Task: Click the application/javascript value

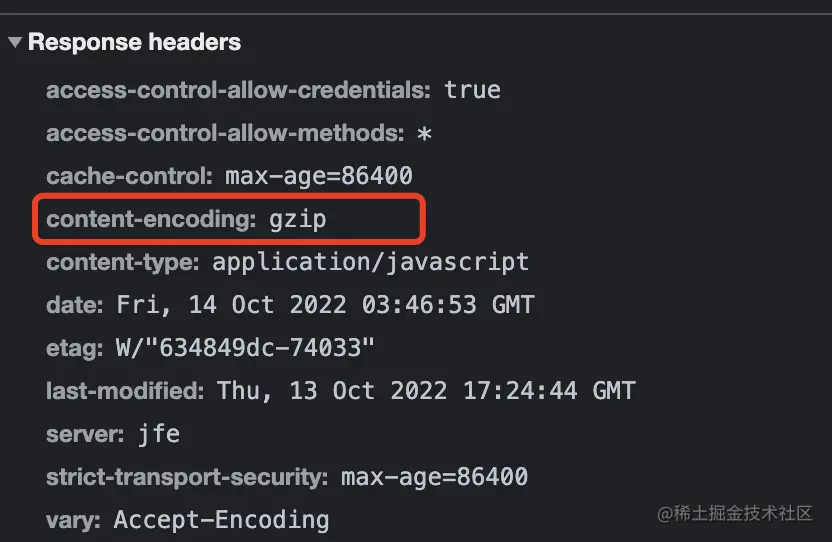Action: coord(371,262)
